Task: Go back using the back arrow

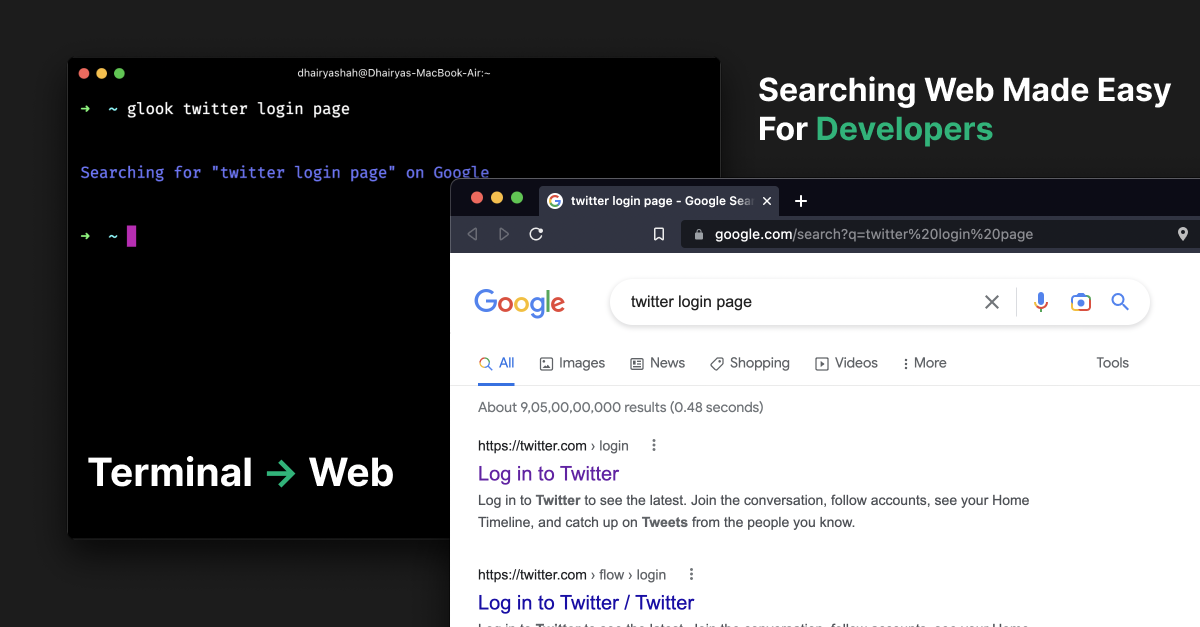Action: point(471,234)
